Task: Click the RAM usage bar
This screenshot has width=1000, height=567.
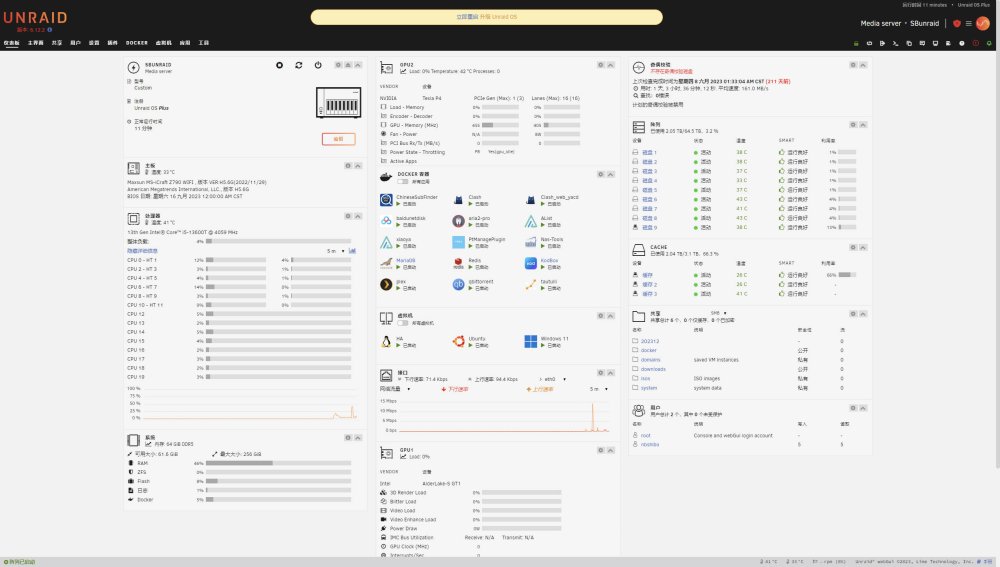Action: click(278, 463)
